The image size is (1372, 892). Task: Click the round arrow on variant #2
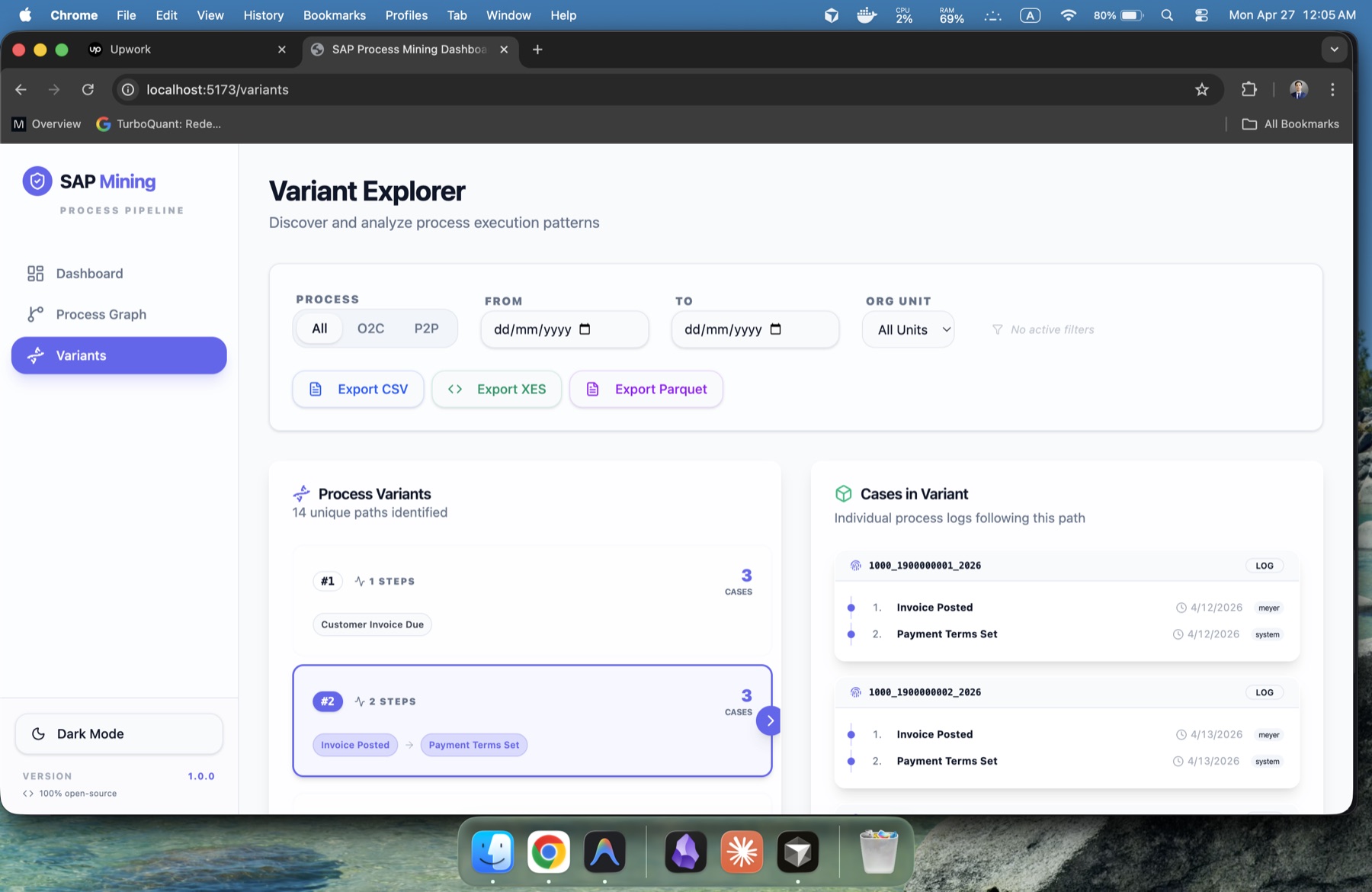(769, 720)
